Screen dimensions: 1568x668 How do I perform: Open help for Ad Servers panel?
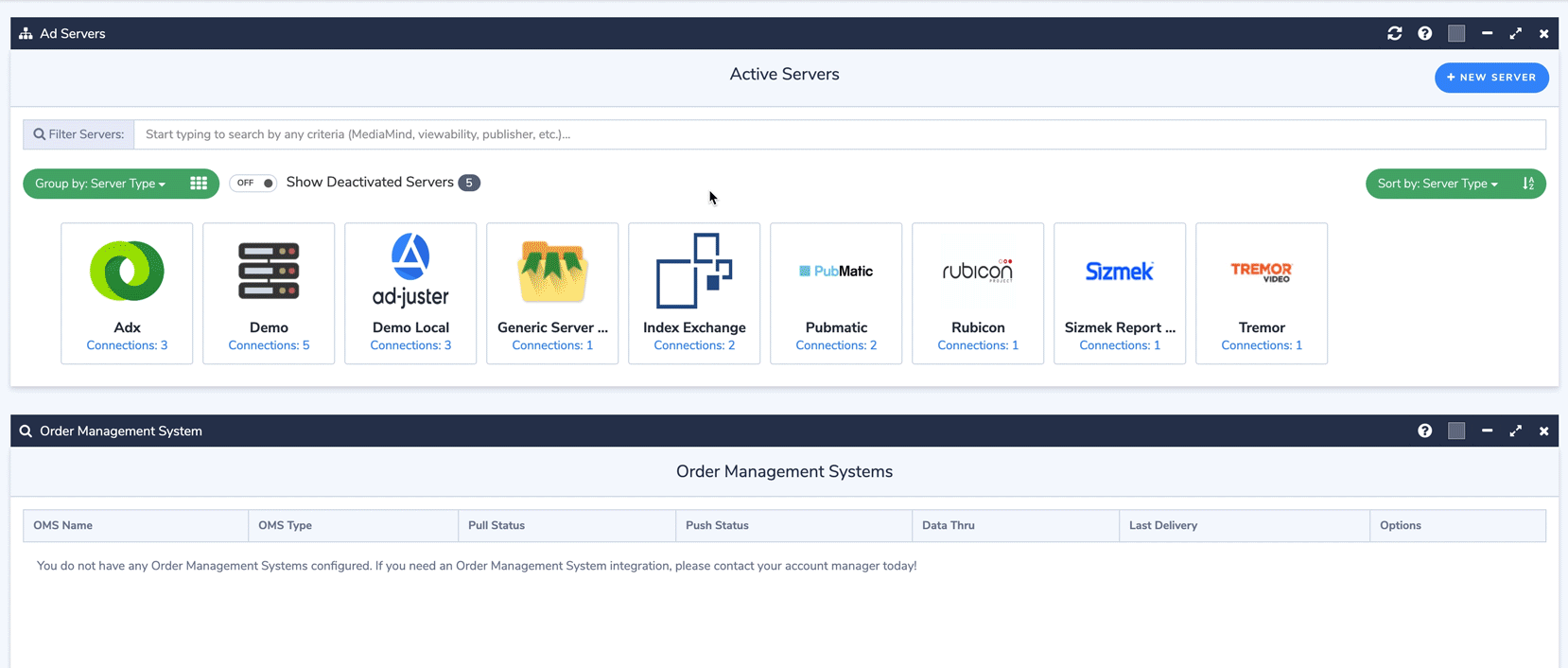[x=1424, y=33]
